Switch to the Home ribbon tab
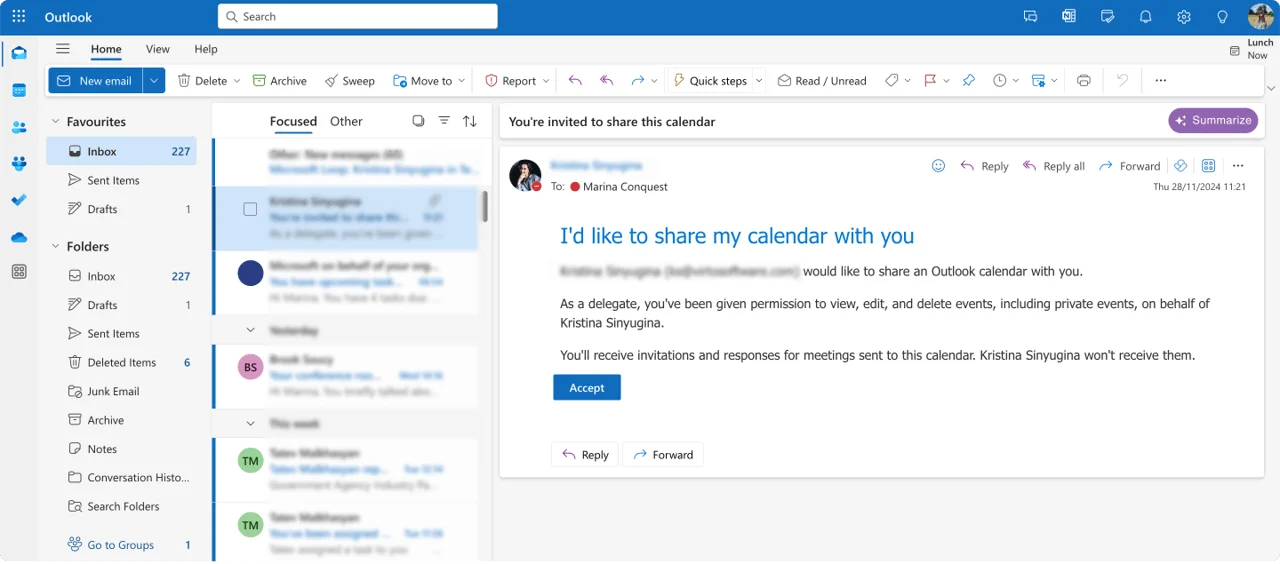Viewport: 1280px width, 564px height. click(x=106, y=49)
